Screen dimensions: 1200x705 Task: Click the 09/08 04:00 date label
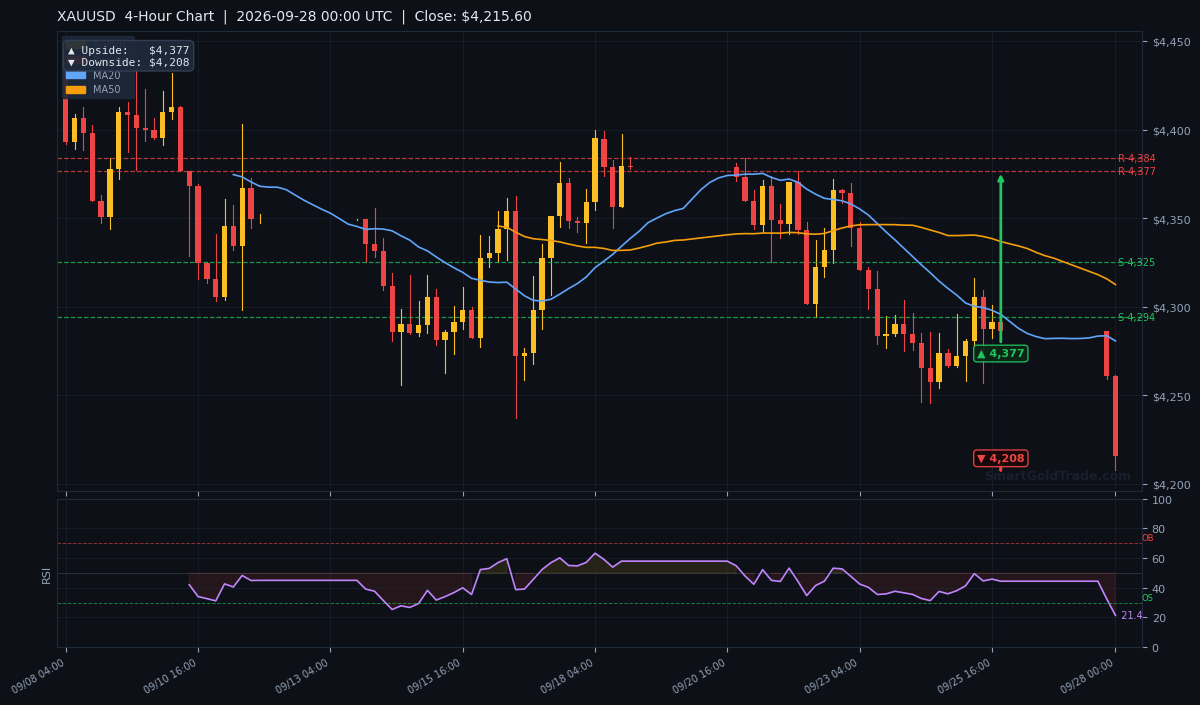point(37,676)
